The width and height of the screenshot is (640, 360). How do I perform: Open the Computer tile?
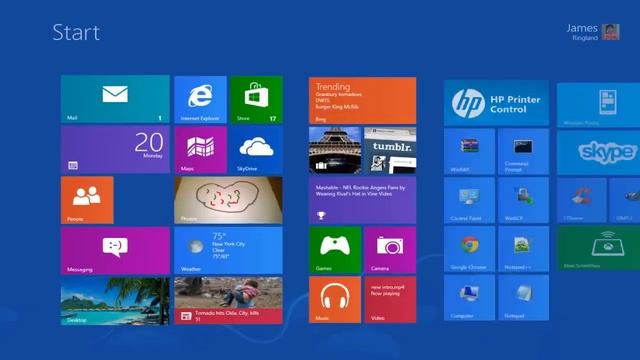pos(469,298)
